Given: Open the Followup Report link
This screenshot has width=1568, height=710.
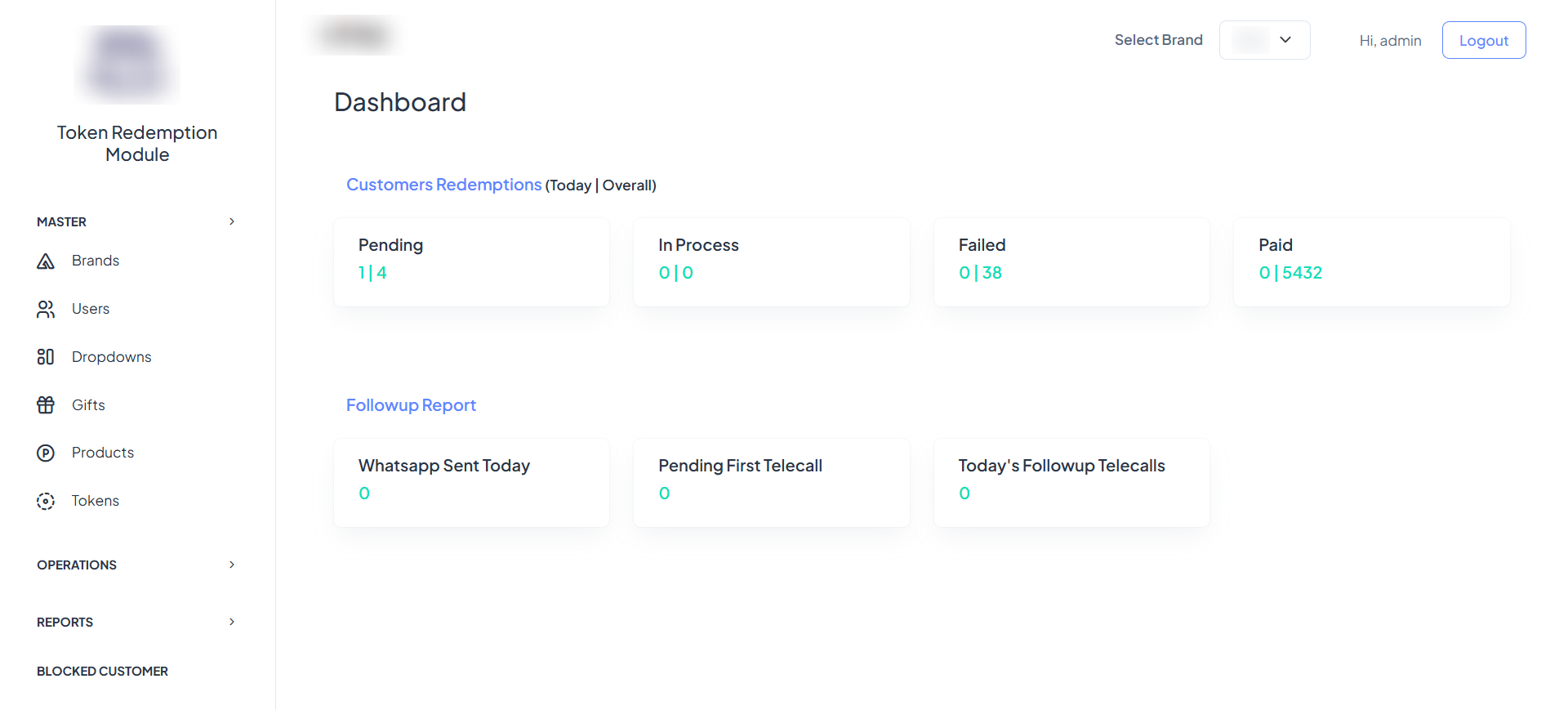Looking at the screenshot, I should click(x=411, y=405).
